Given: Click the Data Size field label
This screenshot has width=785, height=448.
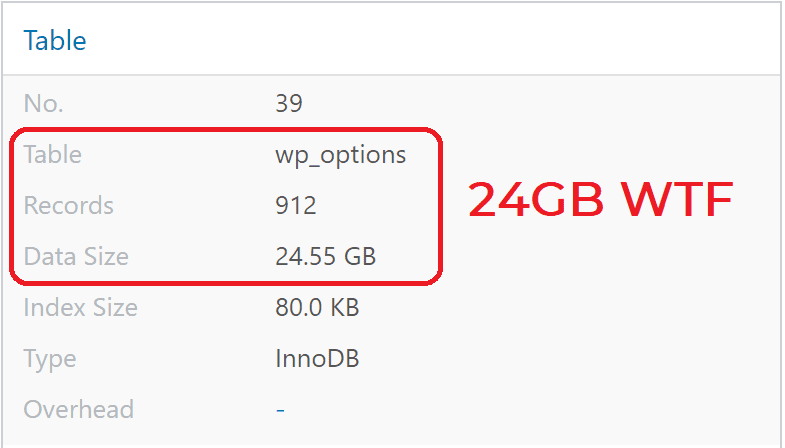Looking at the screenshot, I should click(76, 256).
